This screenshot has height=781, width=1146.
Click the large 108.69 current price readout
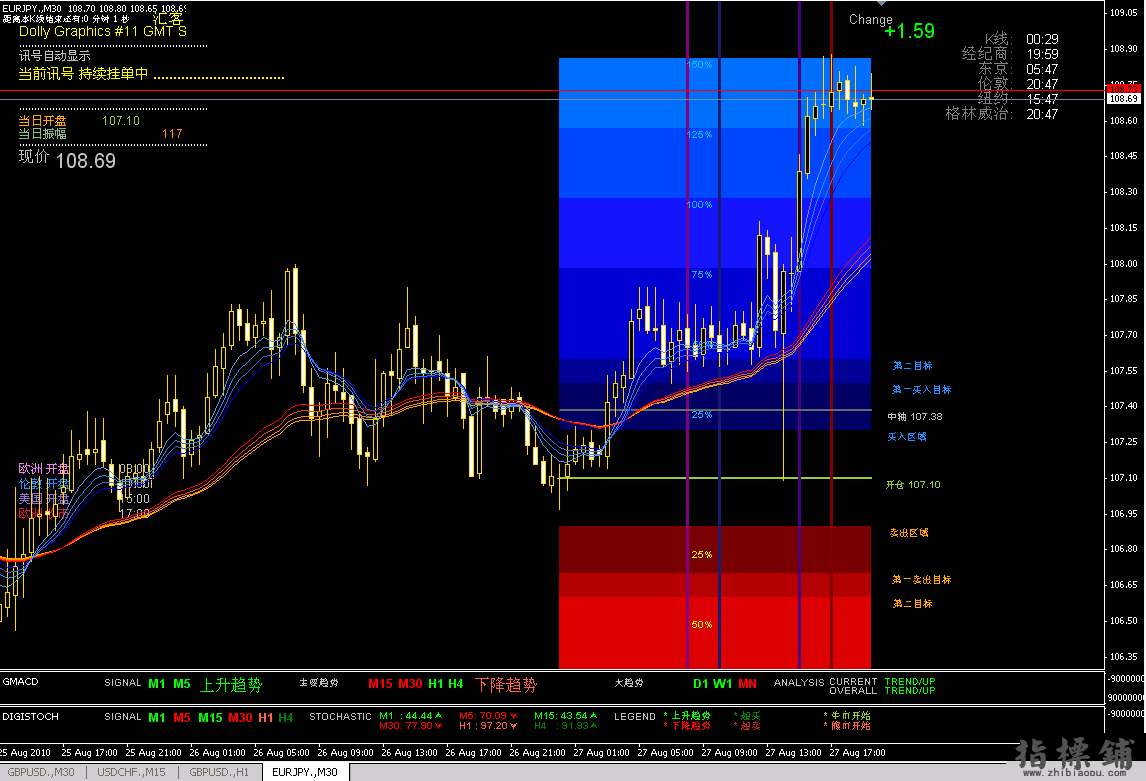point(85,161)
